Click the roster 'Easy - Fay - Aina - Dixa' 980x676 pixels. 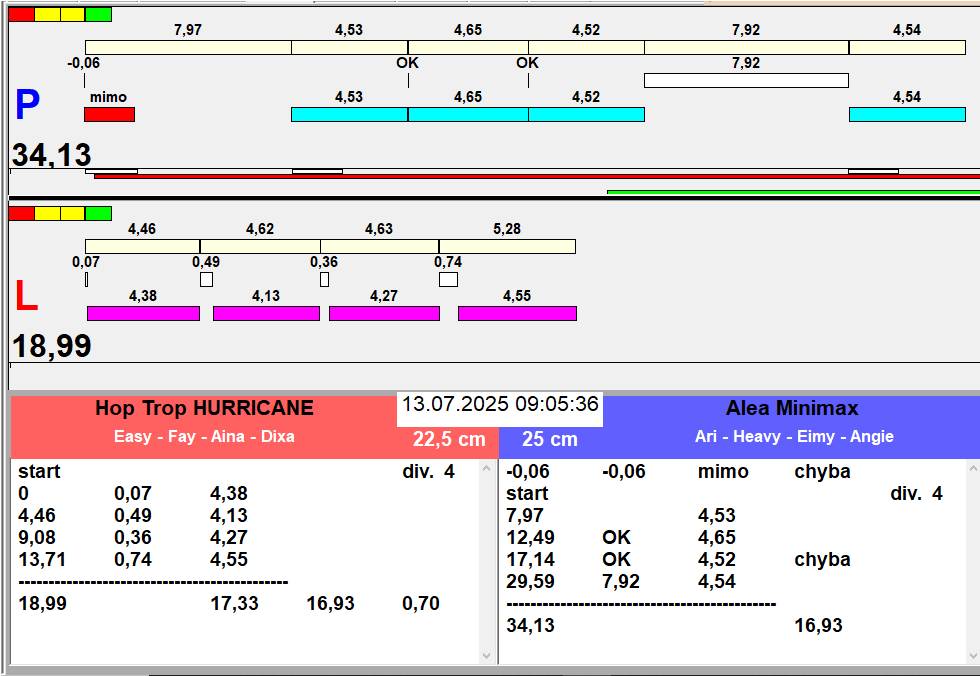204,436
